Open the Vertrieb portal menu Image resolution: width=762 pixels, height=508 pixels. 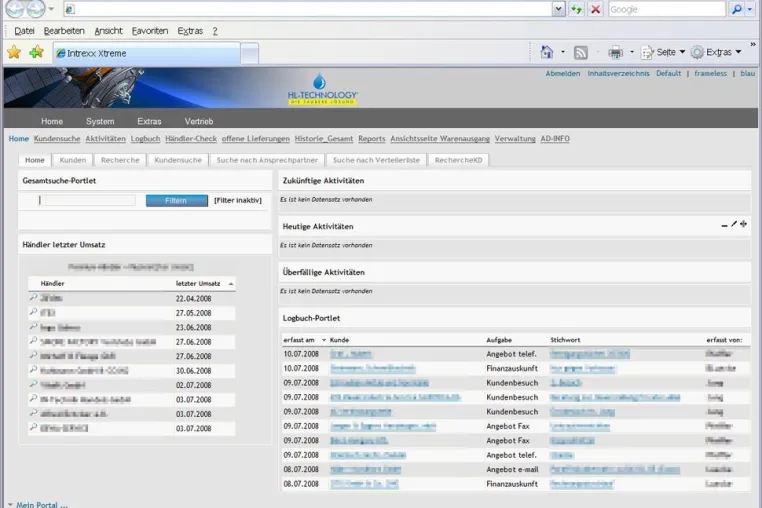pyautogui.click(x=199, y=121)
